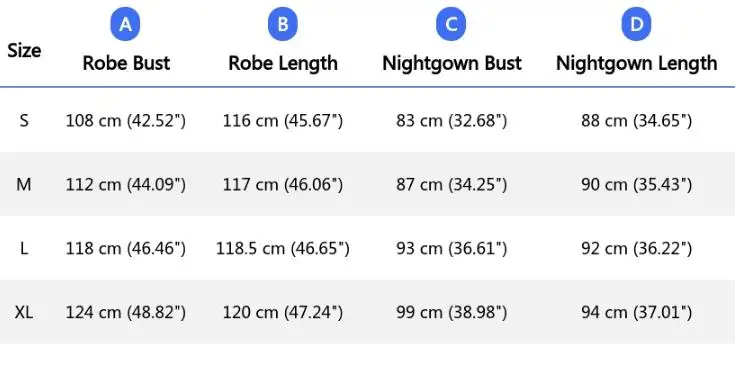Click the blue A circle icon

[x=125, y=24]
